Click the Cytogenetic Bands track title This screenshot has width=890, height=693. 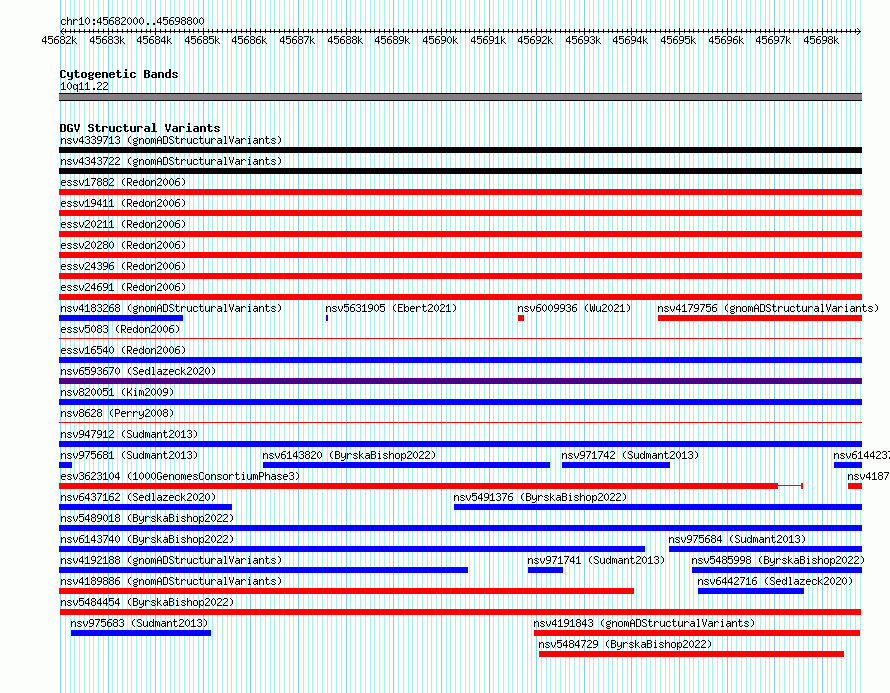[x=119, y=74]
